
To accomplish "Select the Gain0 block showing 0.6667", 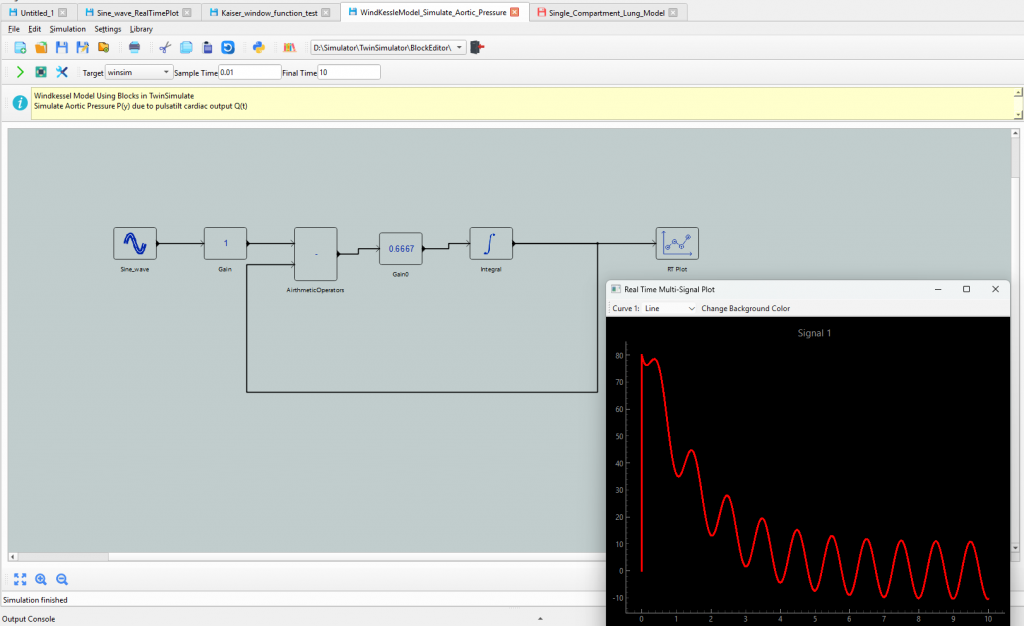I will 400,249.
